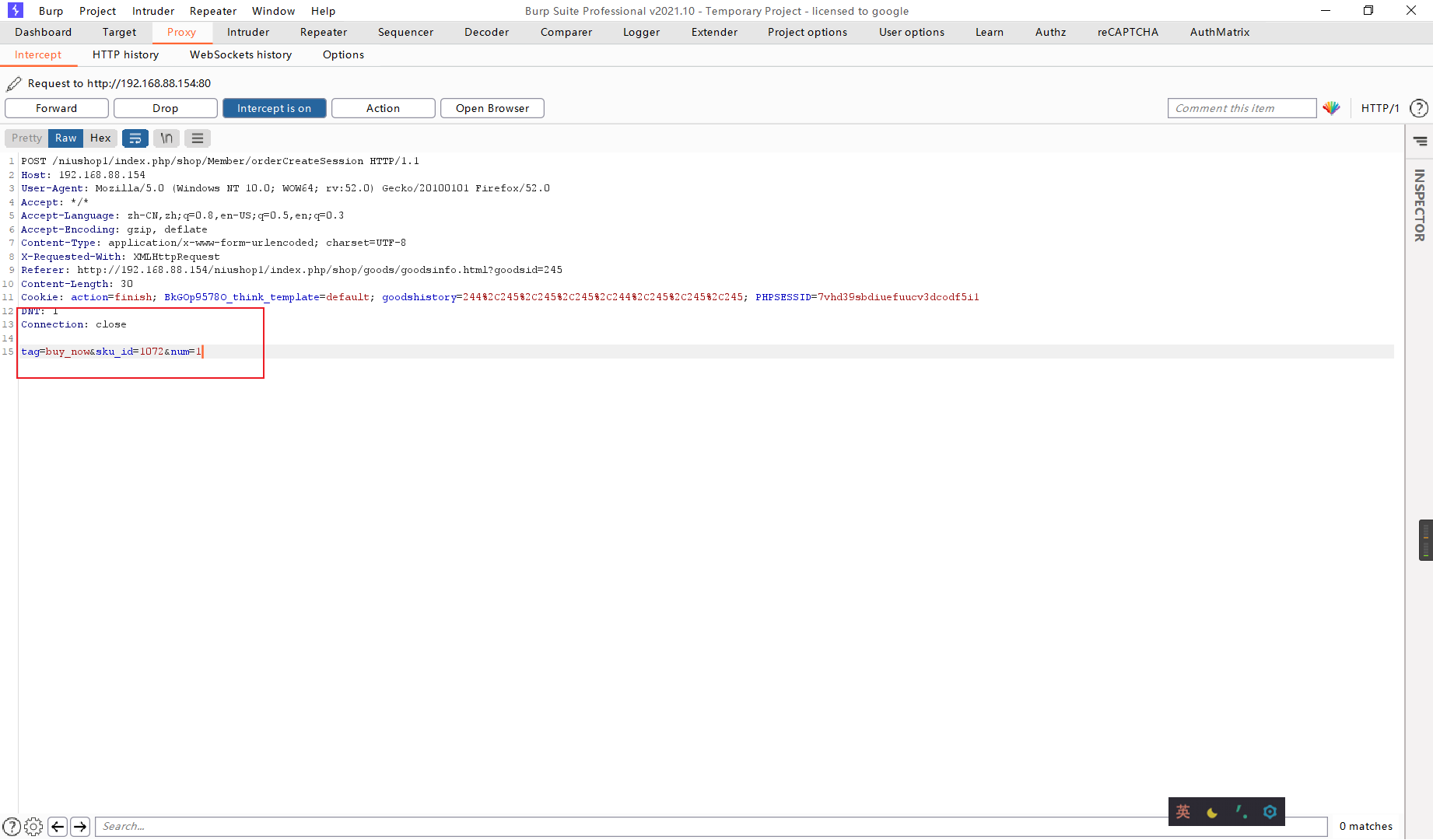Image resolution: width=1433 pixels, height=840 pixels.
Task: Open the reCAPTCHA extension tab
Action: pyautogui.click(x=1128, y=32)
